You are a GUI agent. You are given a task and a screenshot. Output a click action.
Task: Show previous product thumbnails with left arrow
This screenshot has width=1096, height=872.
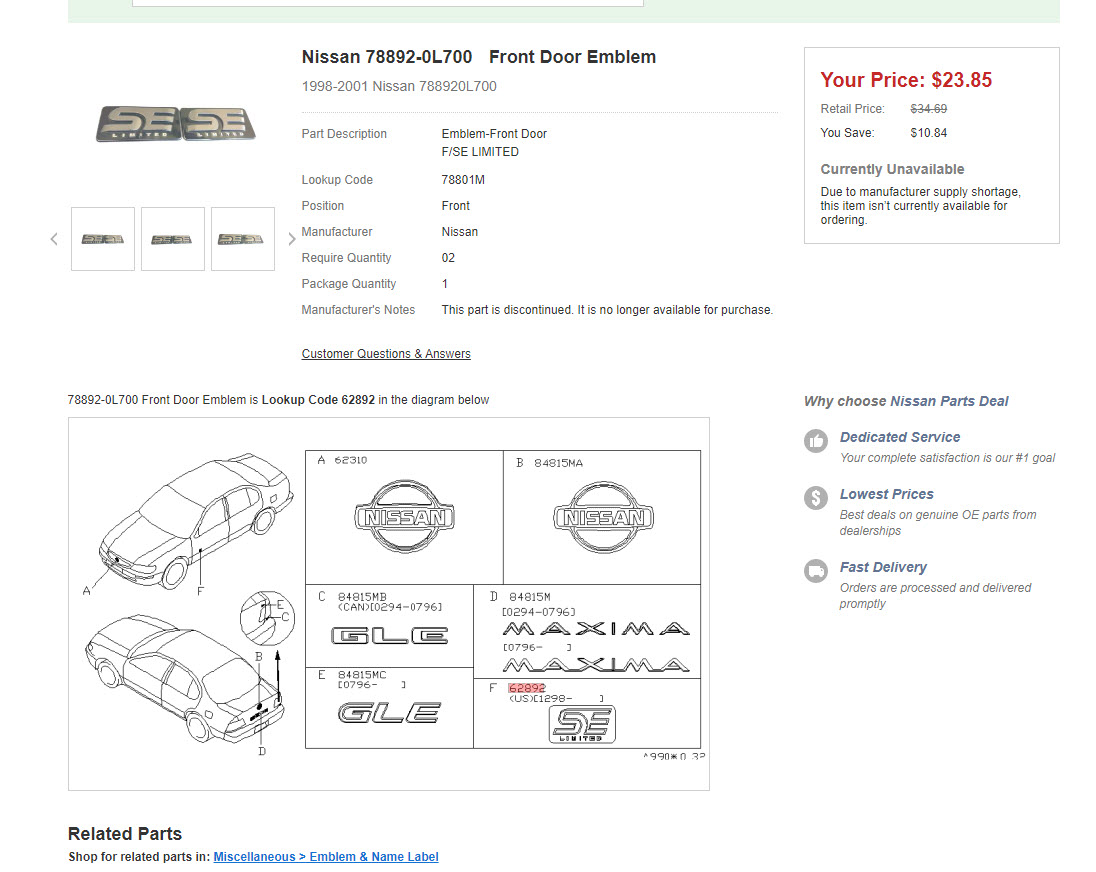[54, 239]
